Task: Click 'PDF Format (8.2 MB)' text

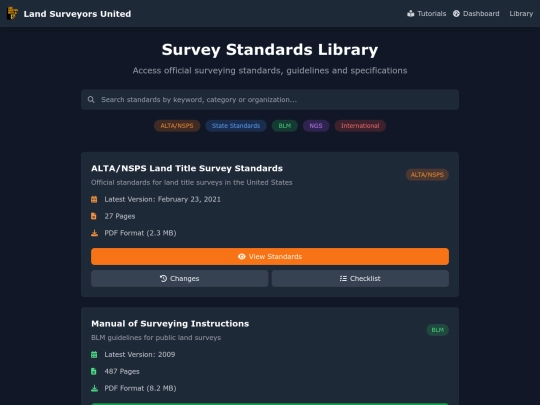Action: tap(141, 388)
